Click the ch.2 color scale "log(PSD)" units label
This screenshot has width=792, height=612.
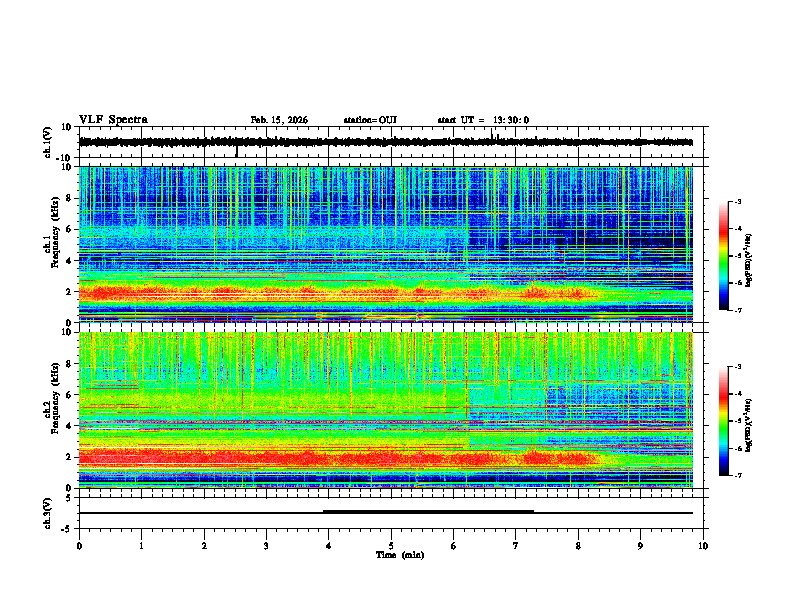[750, 424]
